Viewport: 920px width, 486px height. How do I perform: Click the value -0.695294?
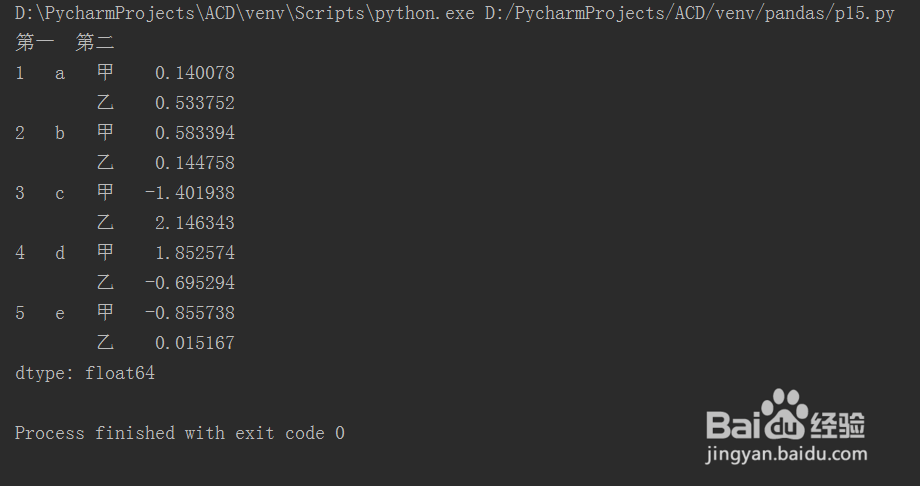[190, 283]
